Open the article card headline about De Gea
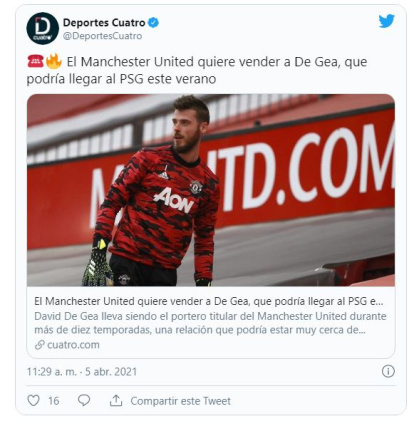 click(x=209, y=301)
